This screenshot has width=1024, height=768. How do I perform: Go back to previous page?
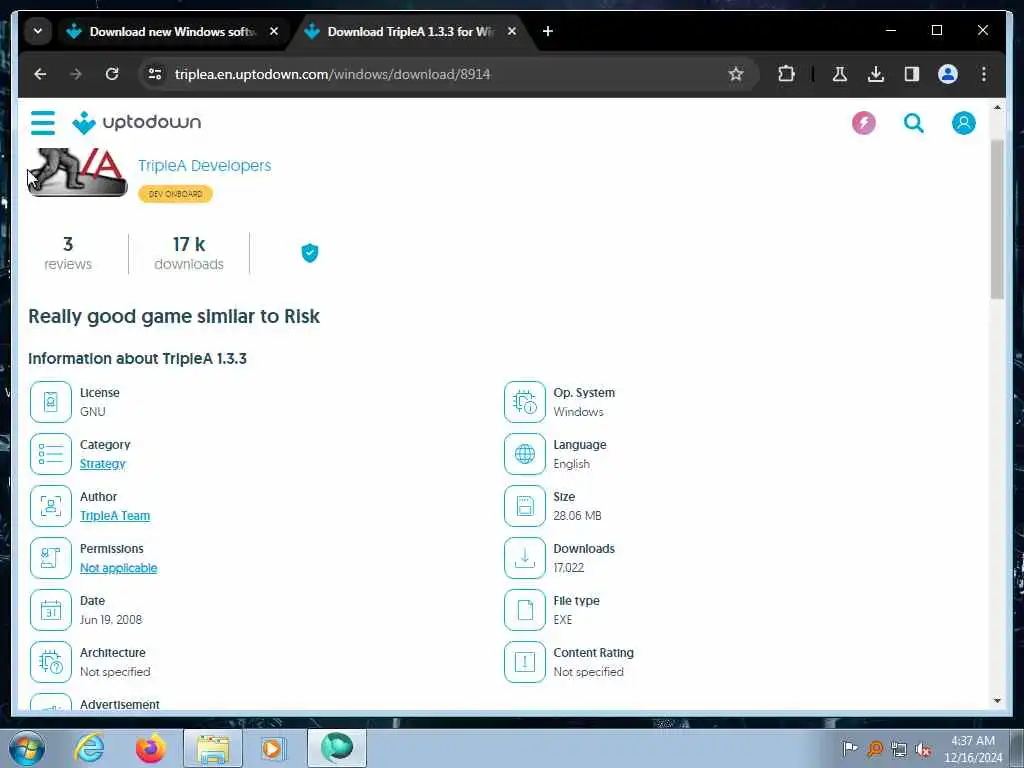coord(40,74)
